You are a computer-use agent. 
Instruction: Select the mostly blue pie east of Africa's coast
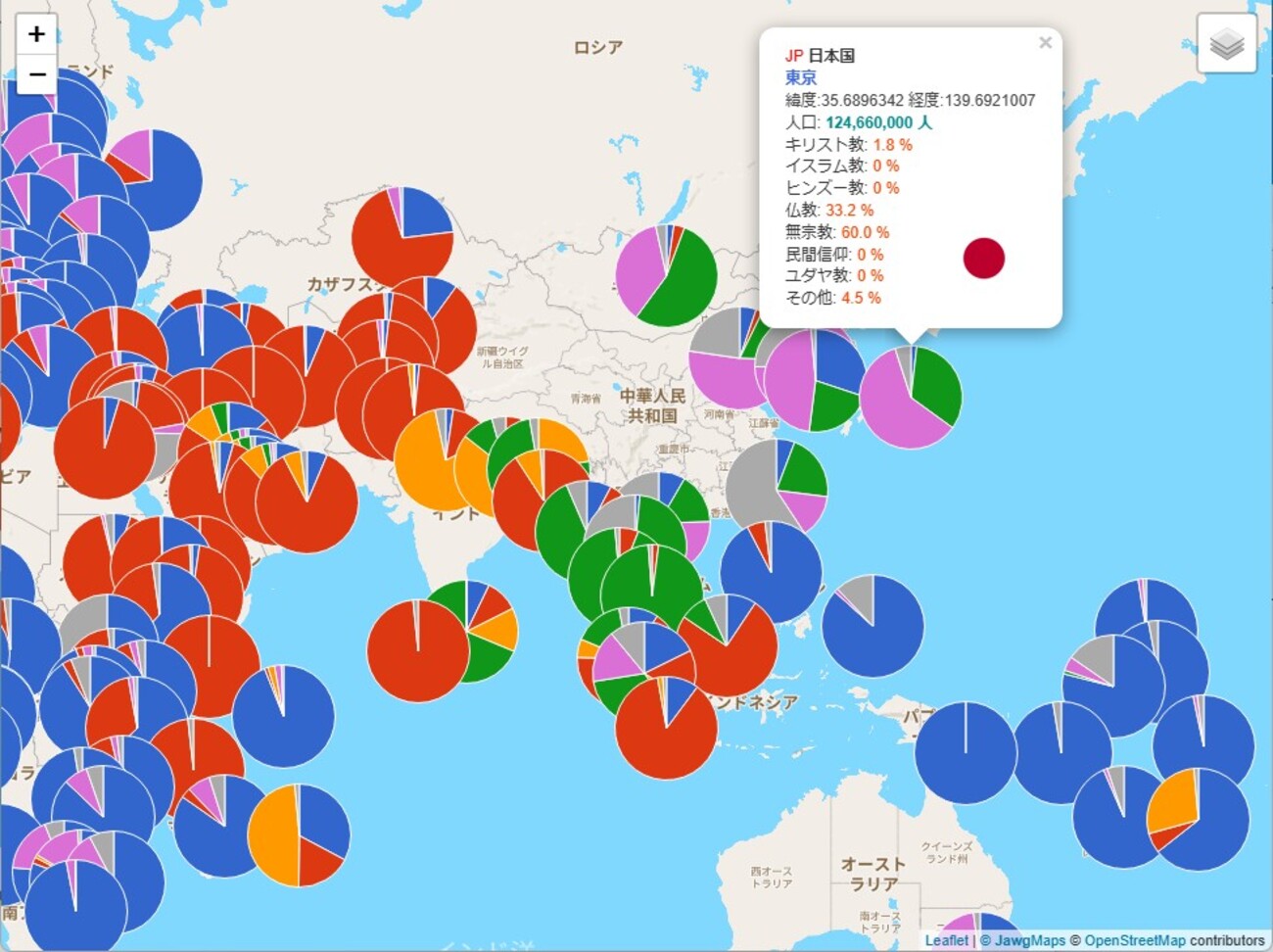click(284, 717)
